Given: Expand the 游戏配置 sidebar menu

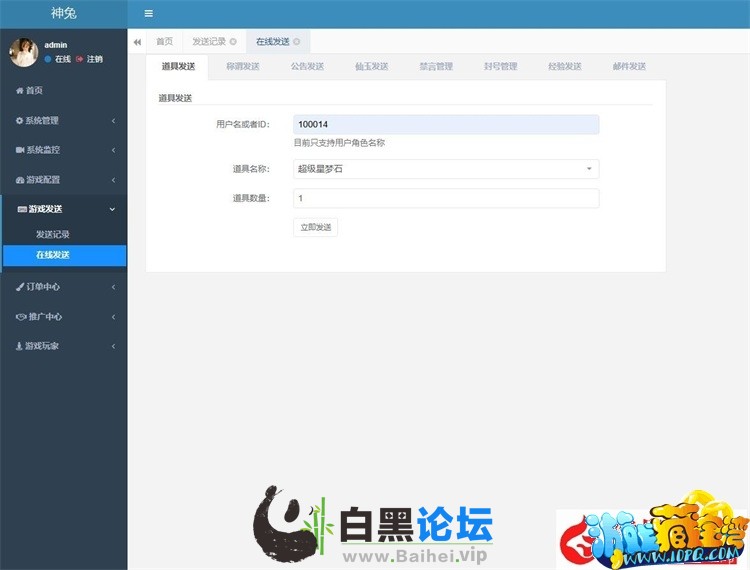Looking at the screenshot, I should 64,180.
